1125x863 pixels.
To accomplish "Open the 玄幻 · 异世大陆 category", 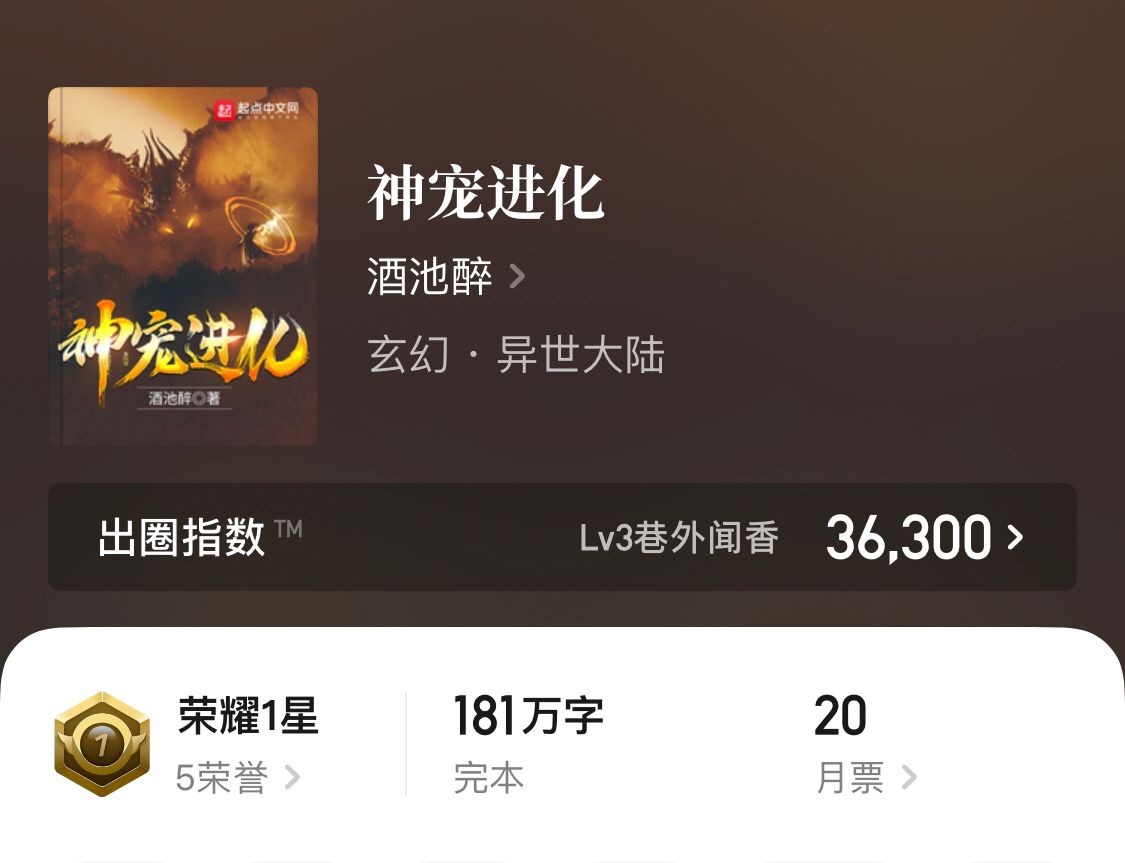I will 516,354.
